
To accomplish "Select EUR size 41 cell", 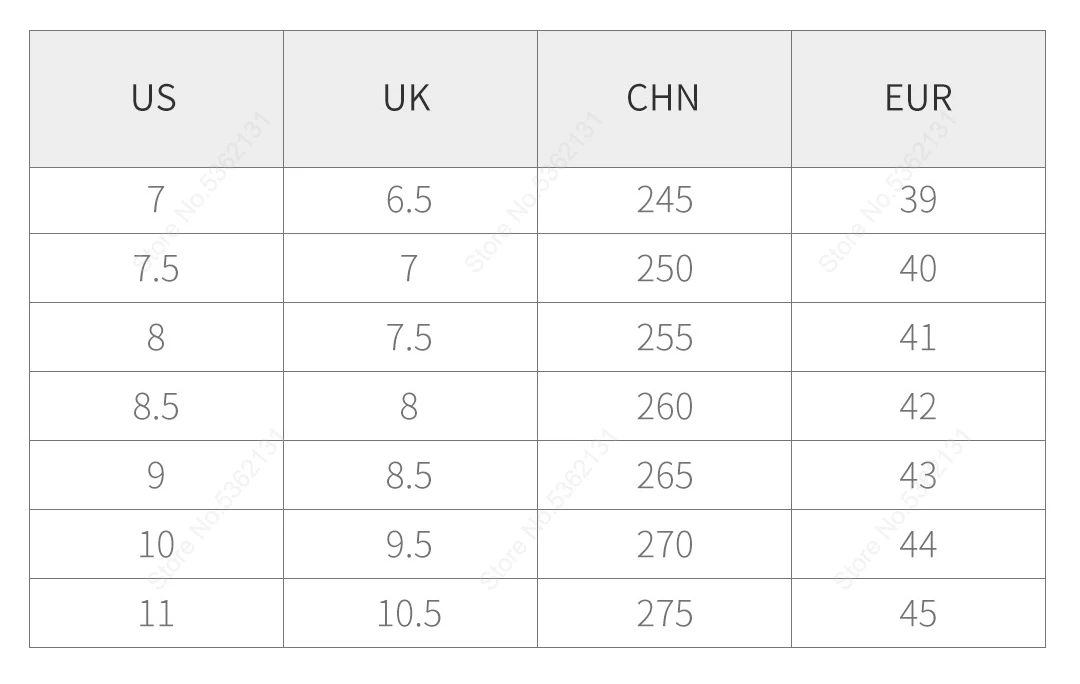I will click(918, 337).
